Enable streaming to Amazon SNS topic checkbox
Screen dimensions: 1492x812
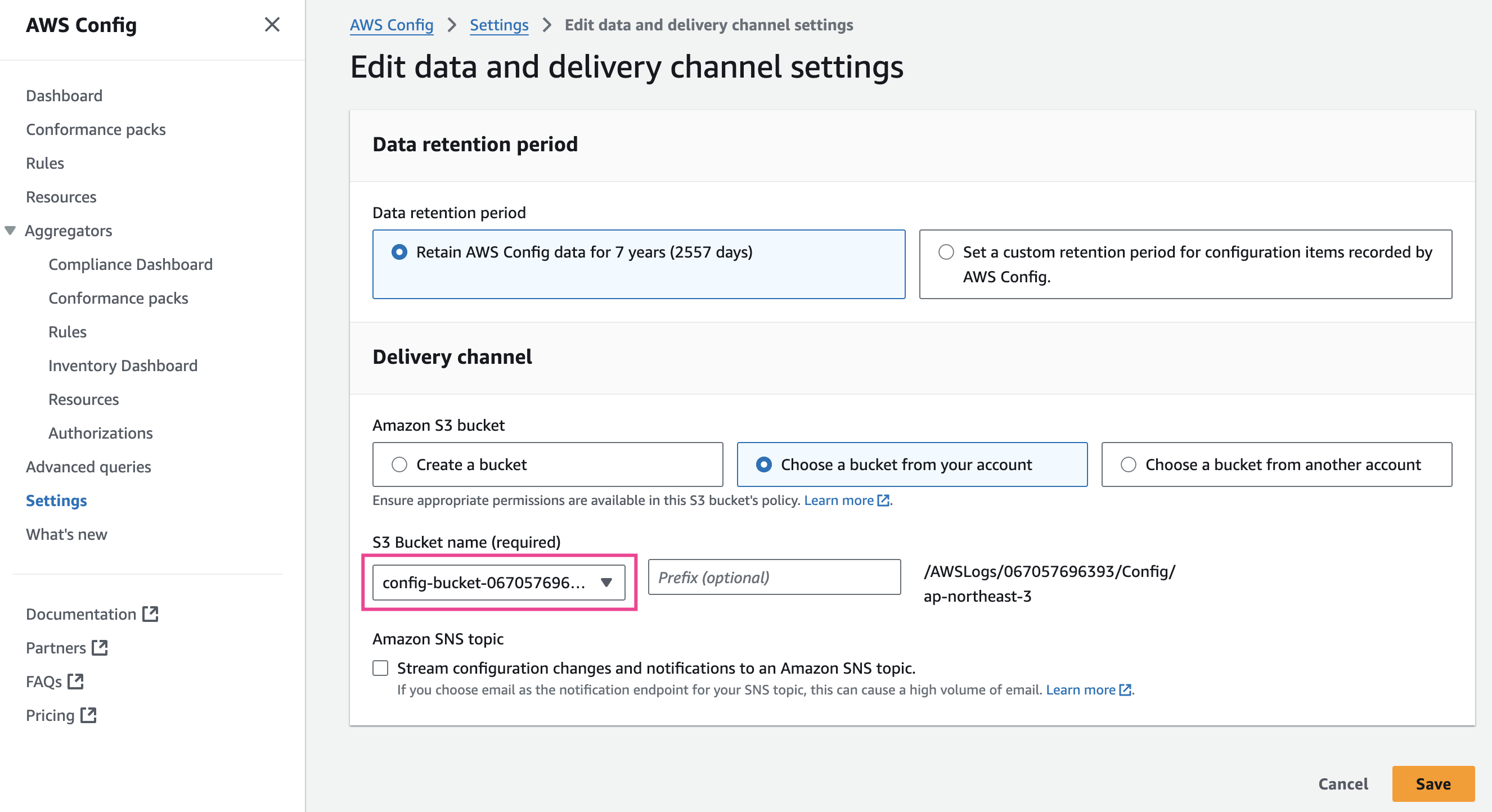coord(380,668)
